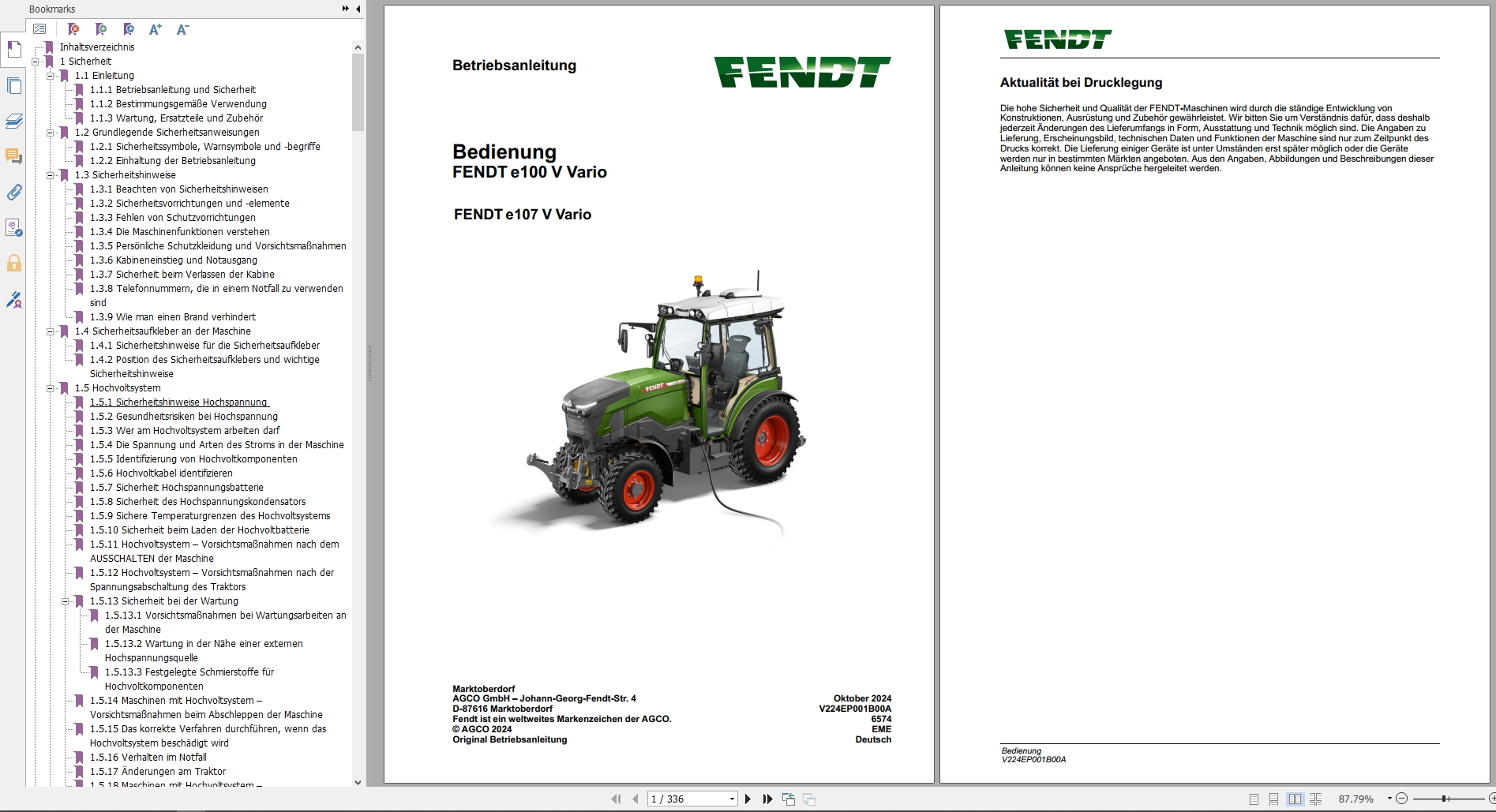Open the Pages thumbnails panel

13,85
